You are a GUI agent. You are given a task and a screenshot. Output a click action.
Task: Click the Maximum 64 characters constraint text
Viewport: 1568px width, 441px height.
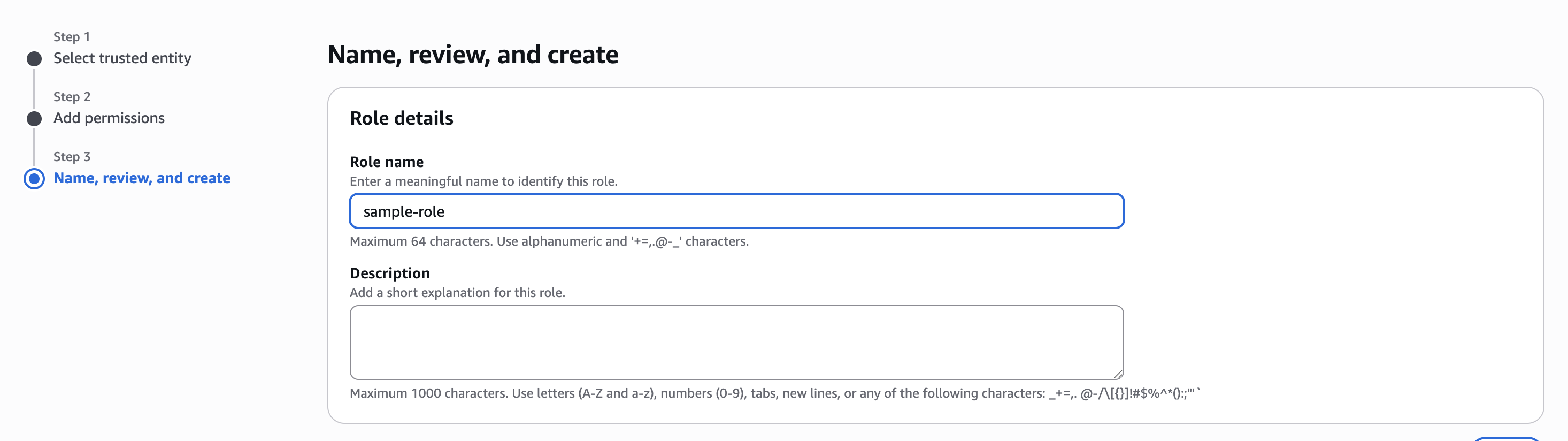(549, 241)
